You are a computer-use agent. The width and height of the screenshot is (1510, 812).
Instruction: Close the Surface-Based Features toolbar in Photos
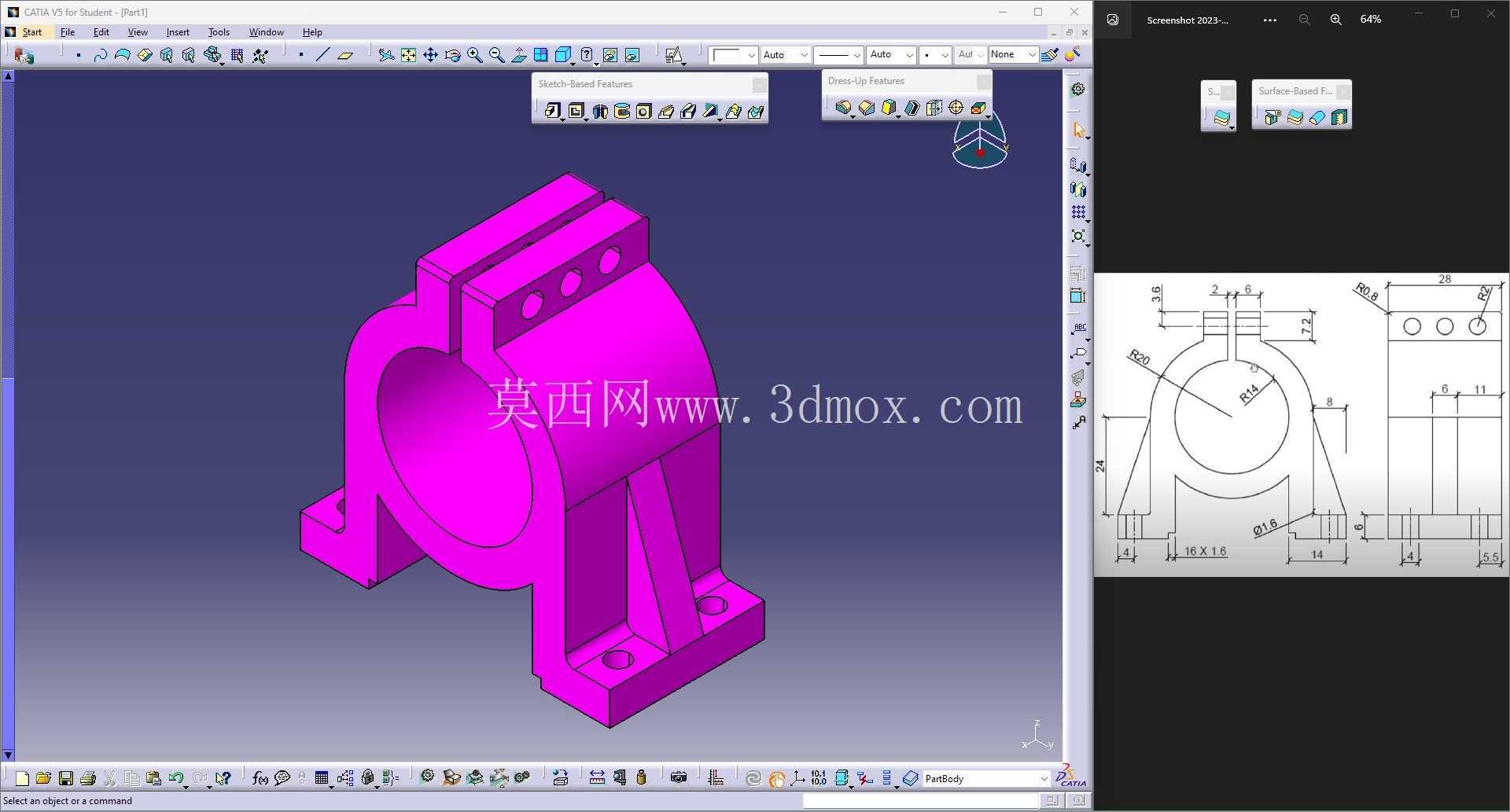pyautogui.click(x=1343, y=92)
